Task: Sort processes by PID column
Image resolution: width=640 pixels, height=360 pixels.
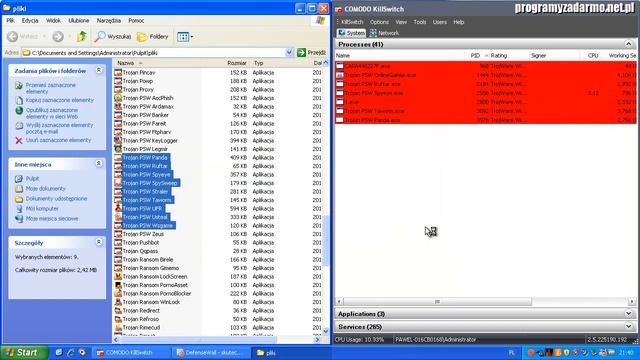Action: 476,56
